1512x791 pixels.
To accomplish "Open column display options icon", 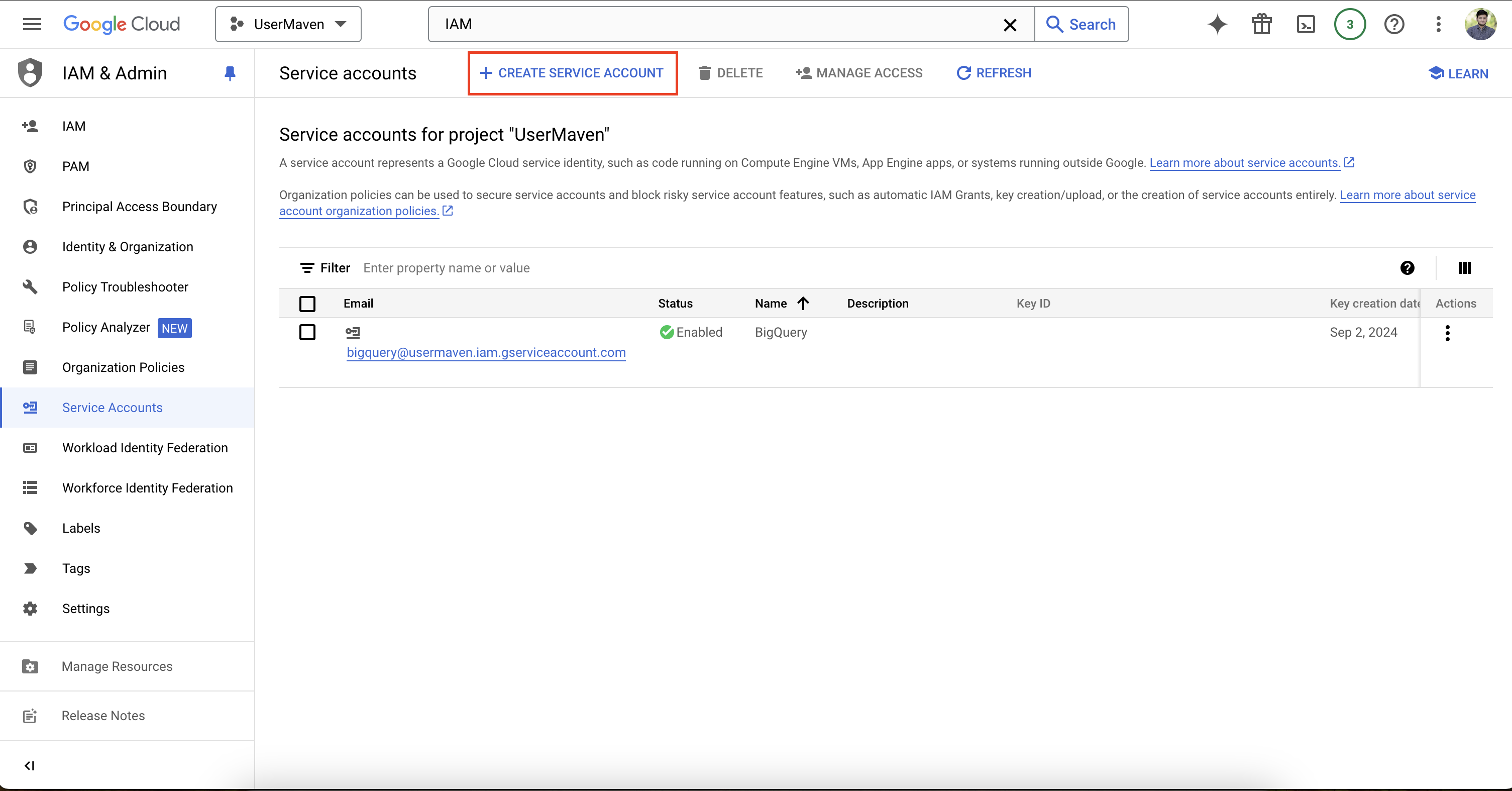I will pyautogui.click(x=1464, y=268).
